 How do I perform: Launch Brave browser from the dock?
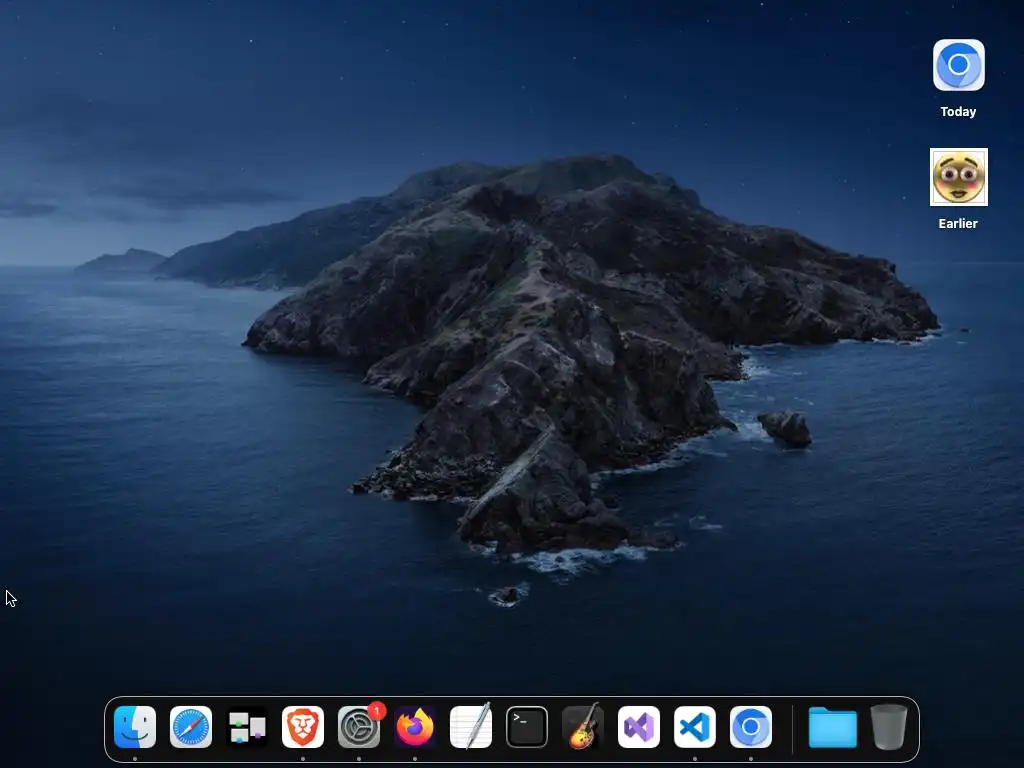pyautogui.click(x=303, y=726)
